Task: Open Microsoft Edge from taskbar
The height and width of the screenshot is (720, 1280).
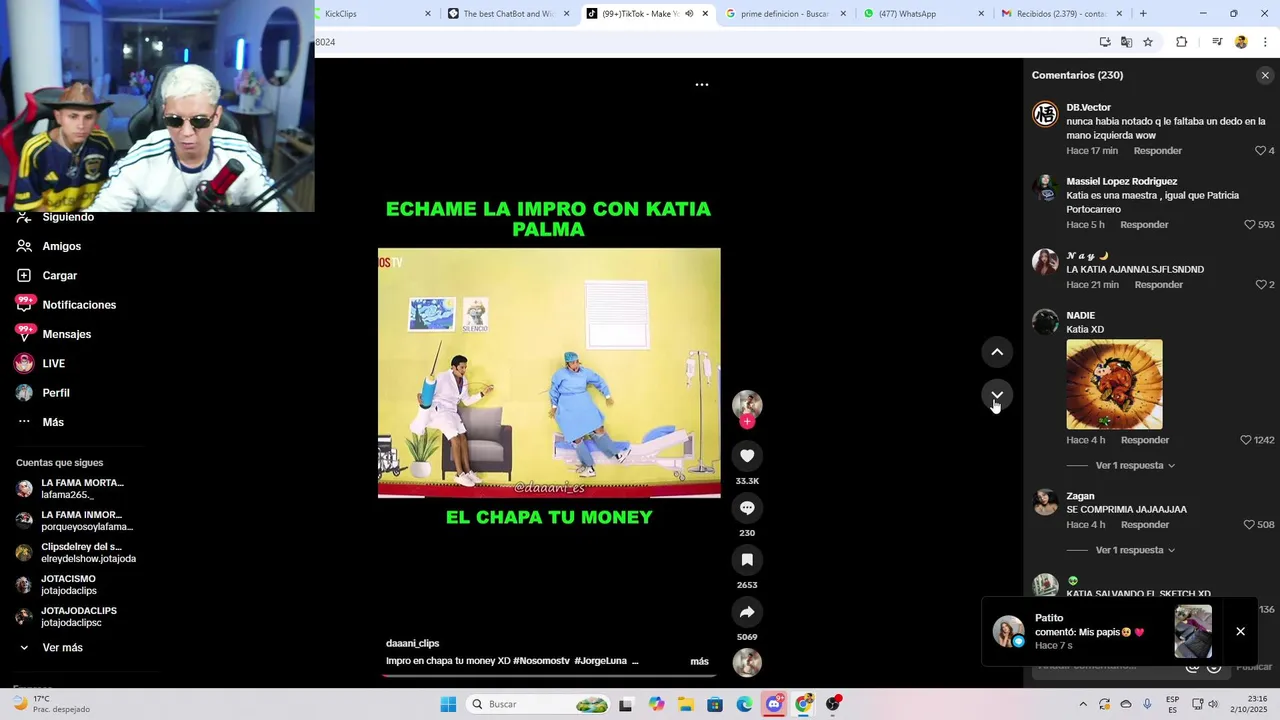Action: coord(745,704)
